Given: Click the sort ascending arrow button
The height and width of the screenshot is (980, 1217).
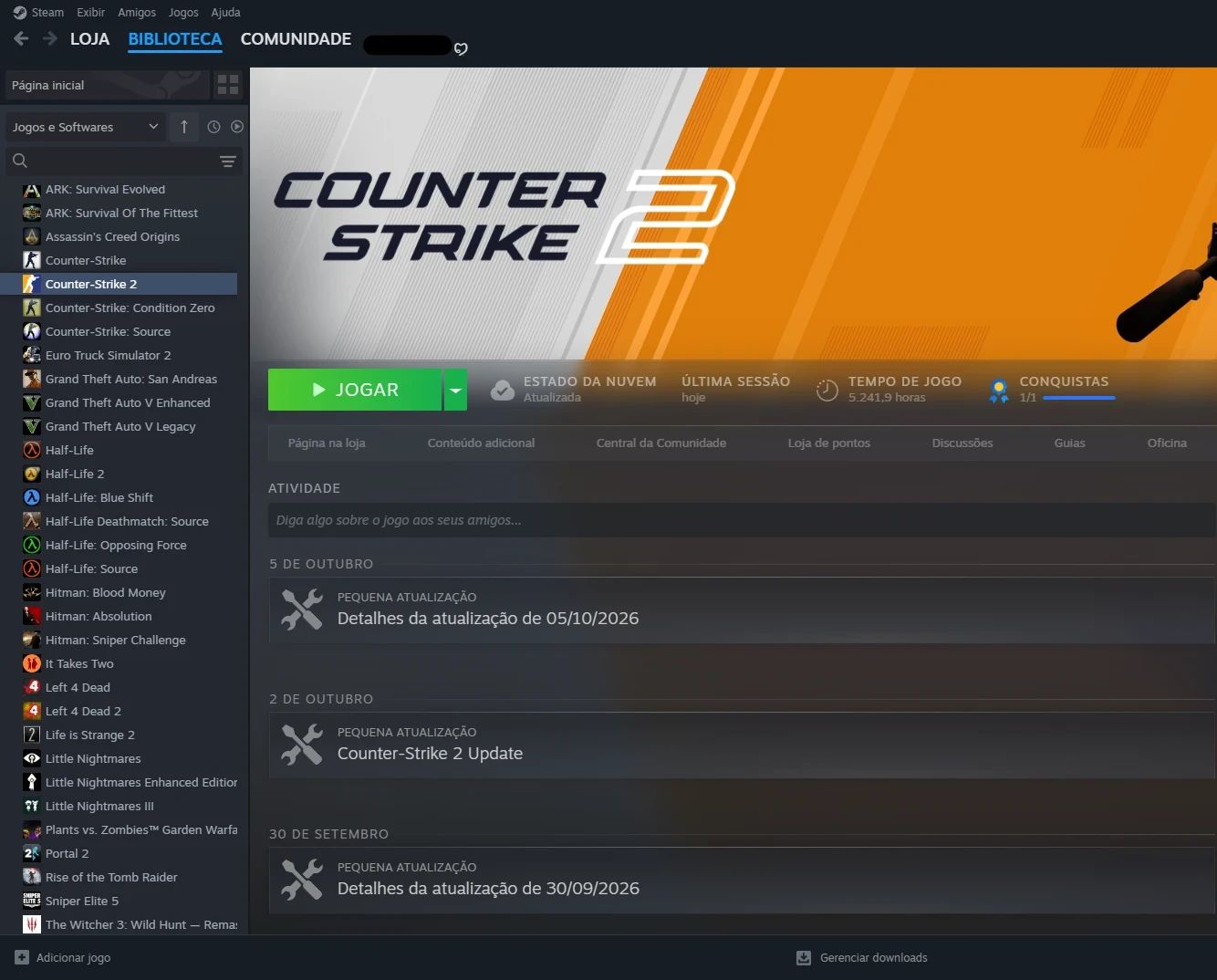Looking at the screenshot, I should tap(184, 127).
